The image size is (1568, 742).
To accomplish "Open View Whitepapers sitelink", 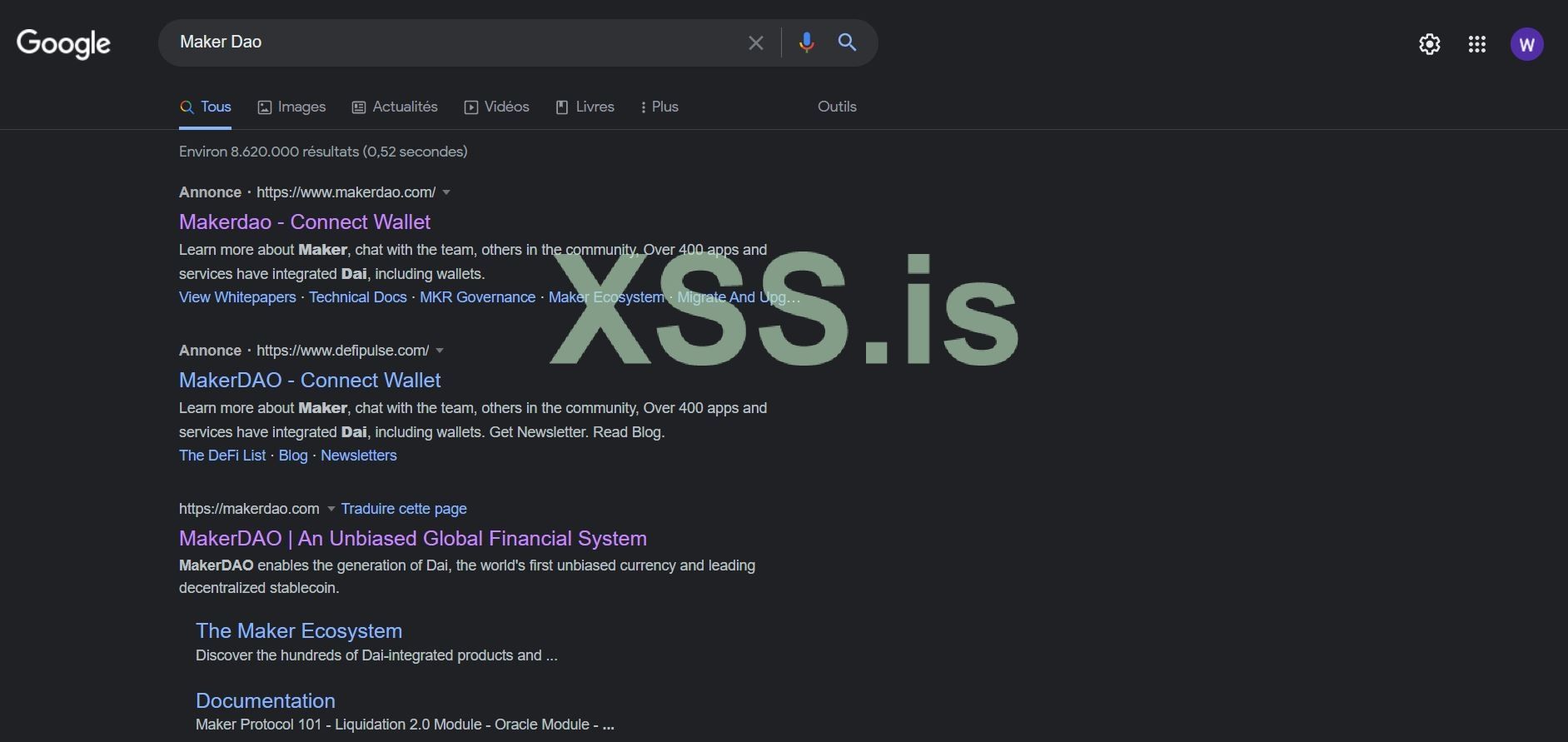I will point(237,297).
